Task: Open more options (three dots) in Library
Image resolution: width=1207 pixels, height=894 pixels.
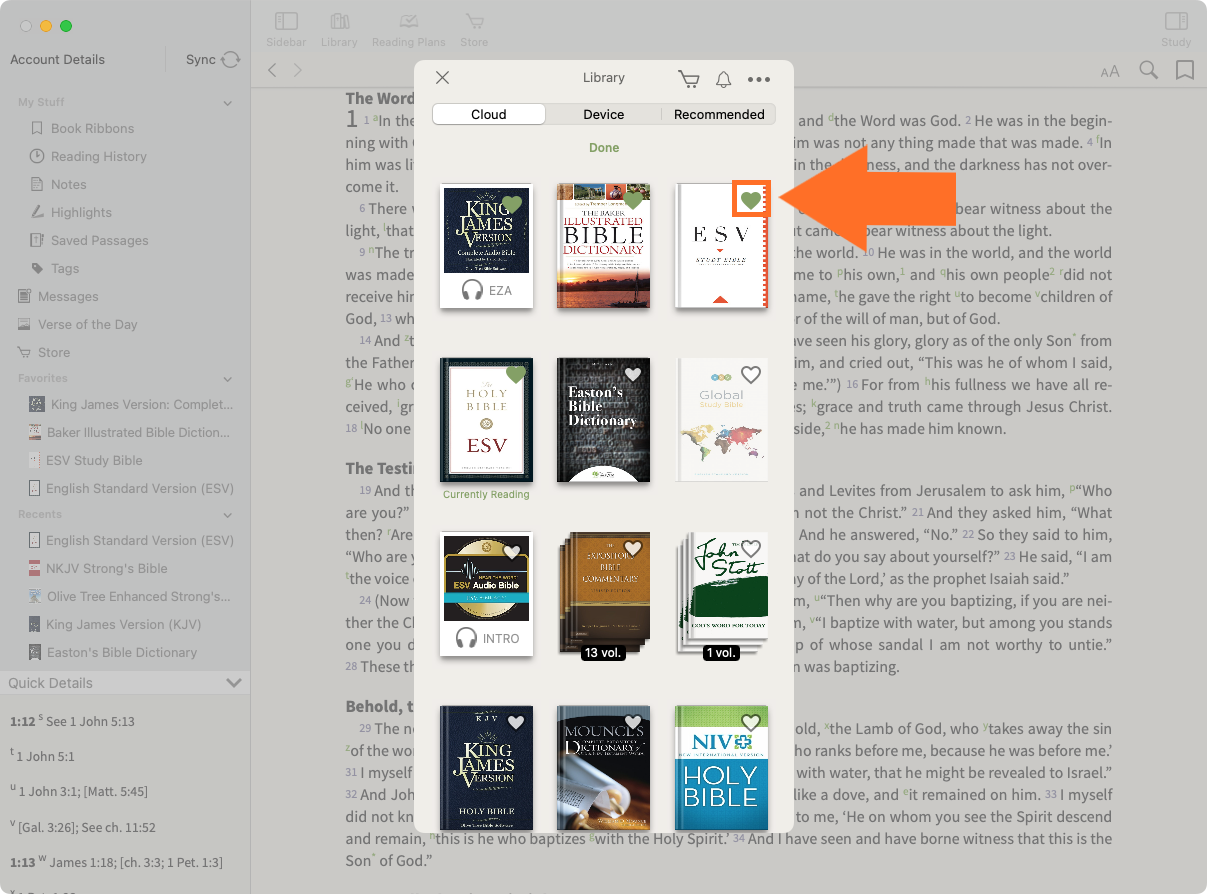Action: (x=759, y=79)
